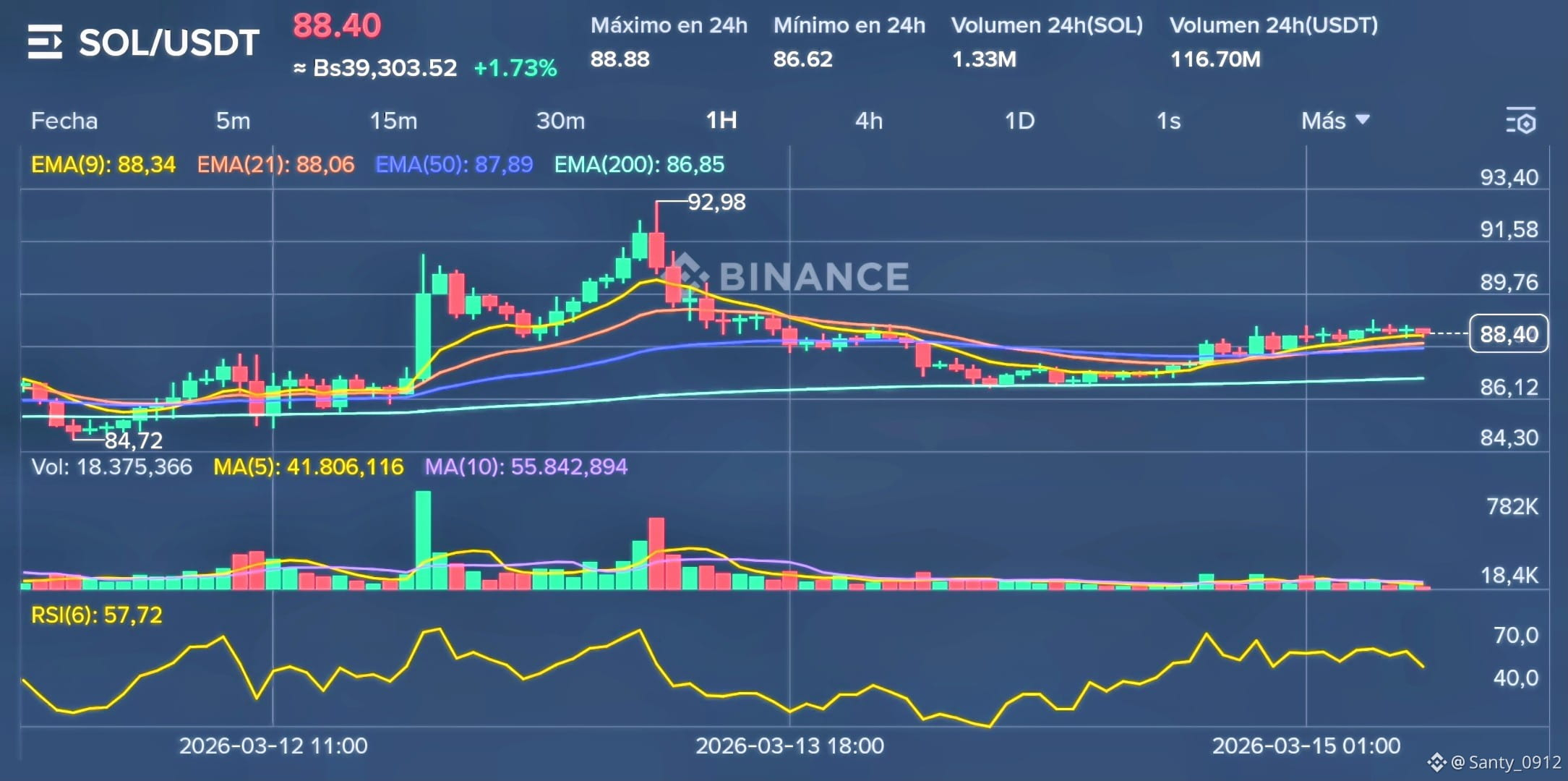The height and width of the screenshot is (781, 1568).
Task: Click the 18,4K volume axis label
Action: click(x=1509, y=576)
